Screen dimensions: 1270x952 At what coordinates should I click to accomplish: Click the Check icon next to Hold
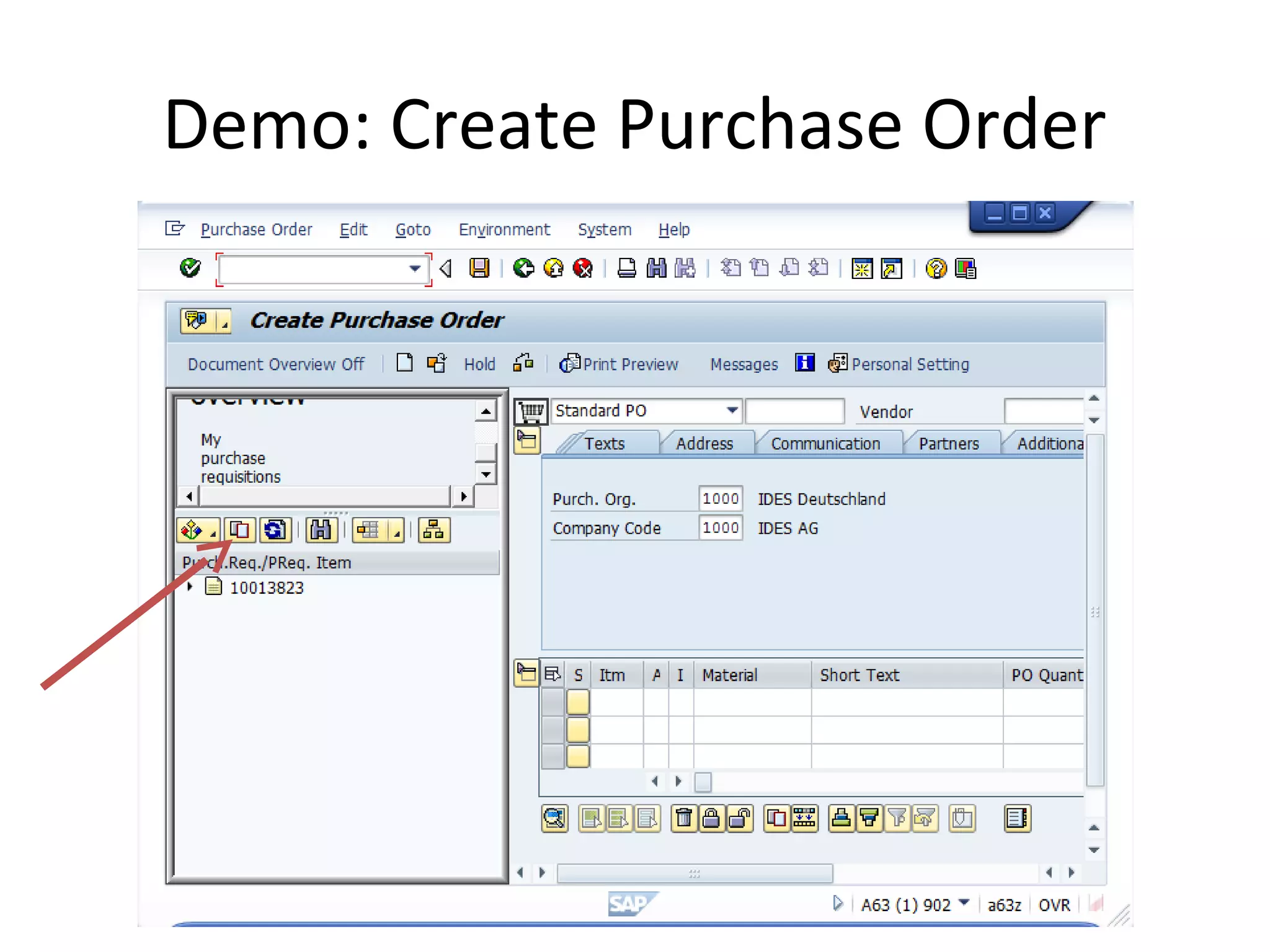[x=523, y=363]
